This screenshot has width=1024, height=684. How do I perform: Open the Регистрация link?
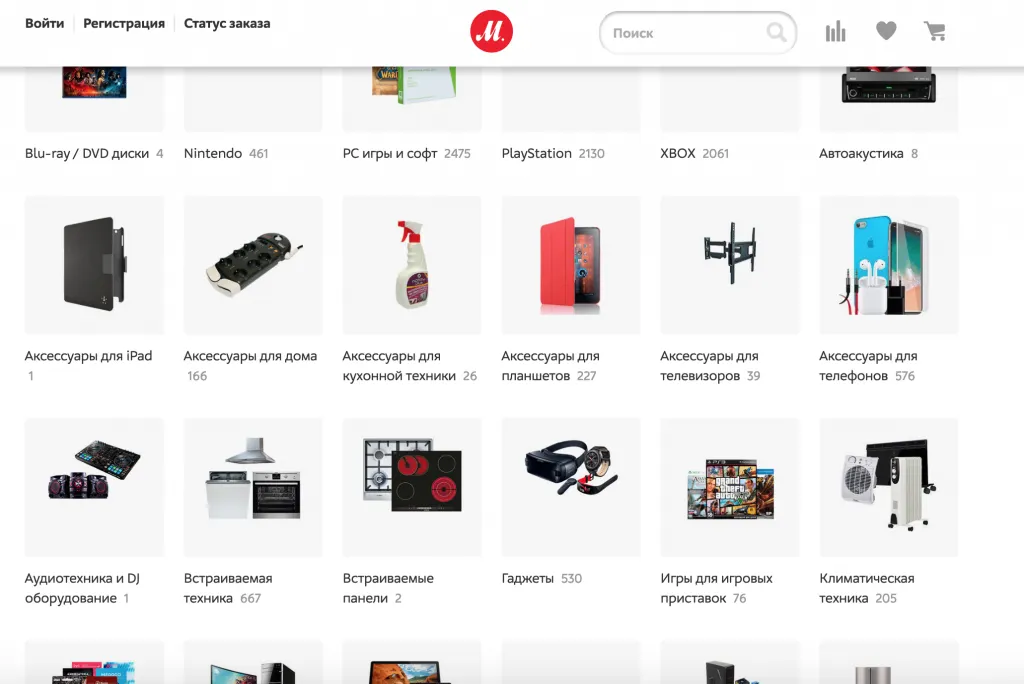tap(124, 23)
